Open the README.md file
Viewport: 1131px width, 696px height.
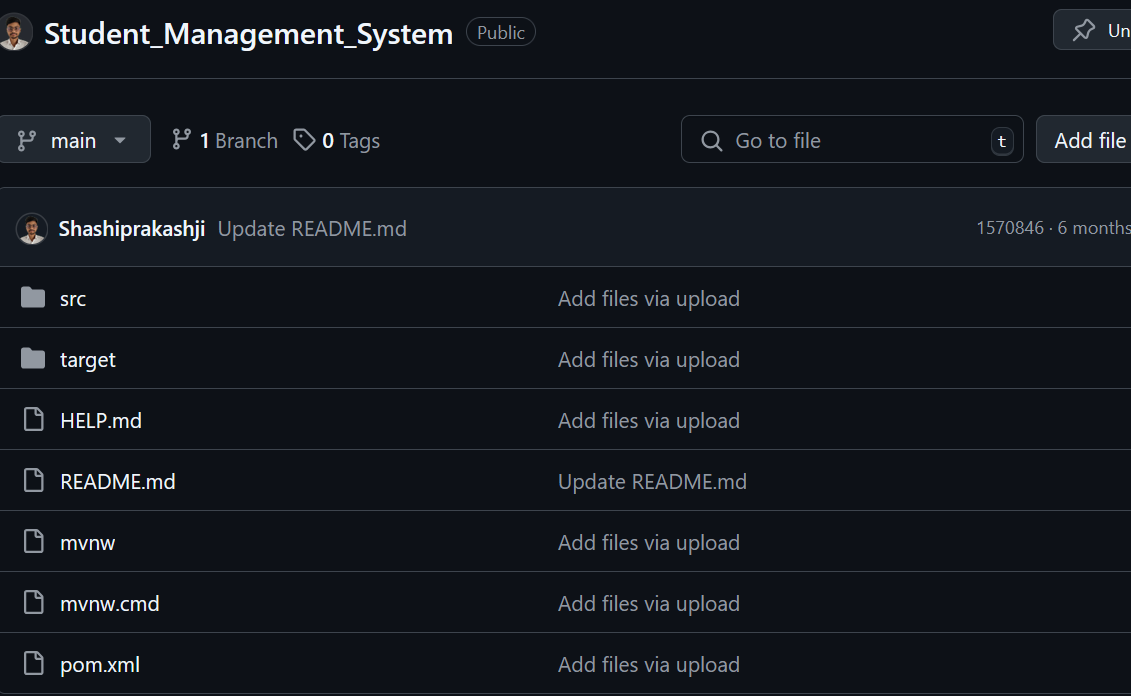(x=118, y=481)
